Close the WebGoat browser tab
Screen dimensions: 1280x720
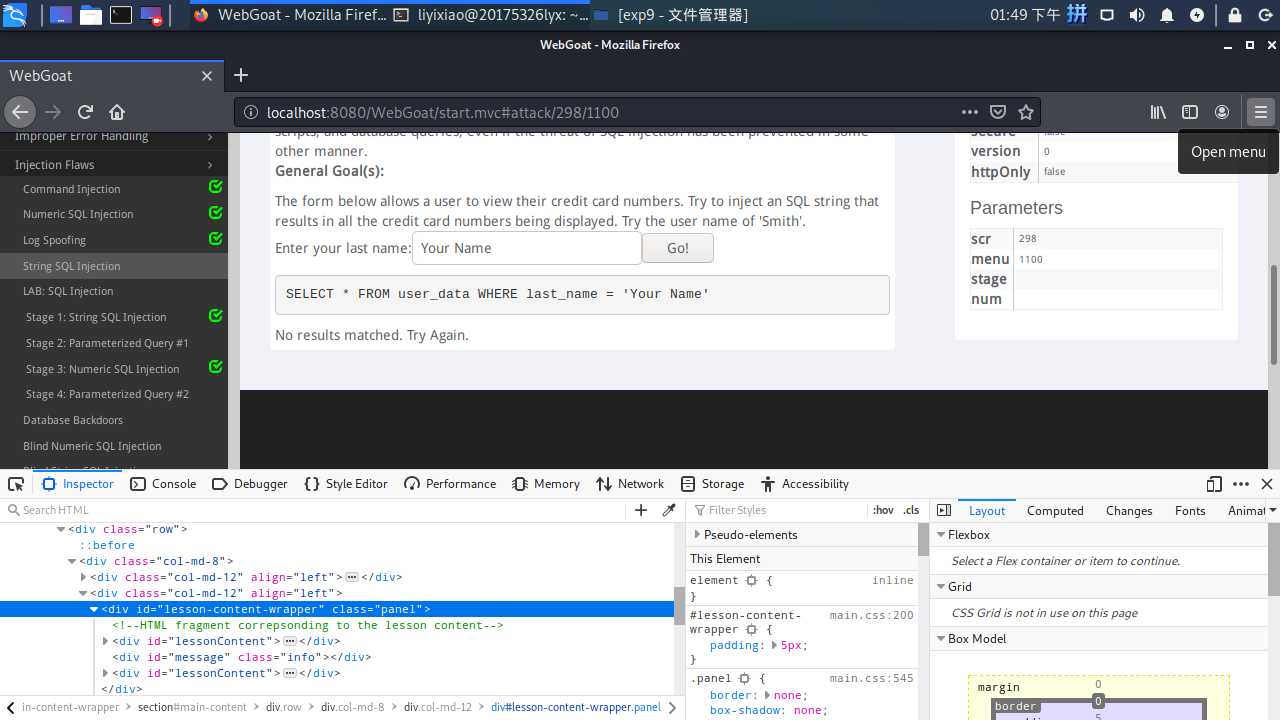coord(207,76)
